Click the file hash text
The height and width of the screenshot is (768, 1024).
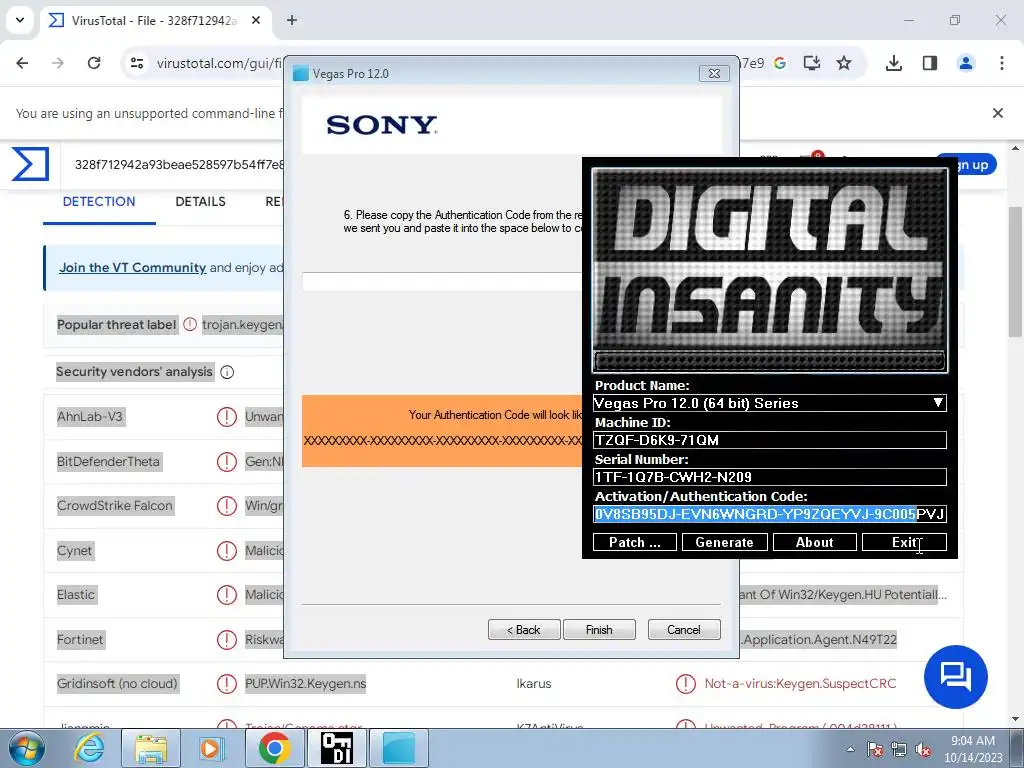click(x=179, y=165)
